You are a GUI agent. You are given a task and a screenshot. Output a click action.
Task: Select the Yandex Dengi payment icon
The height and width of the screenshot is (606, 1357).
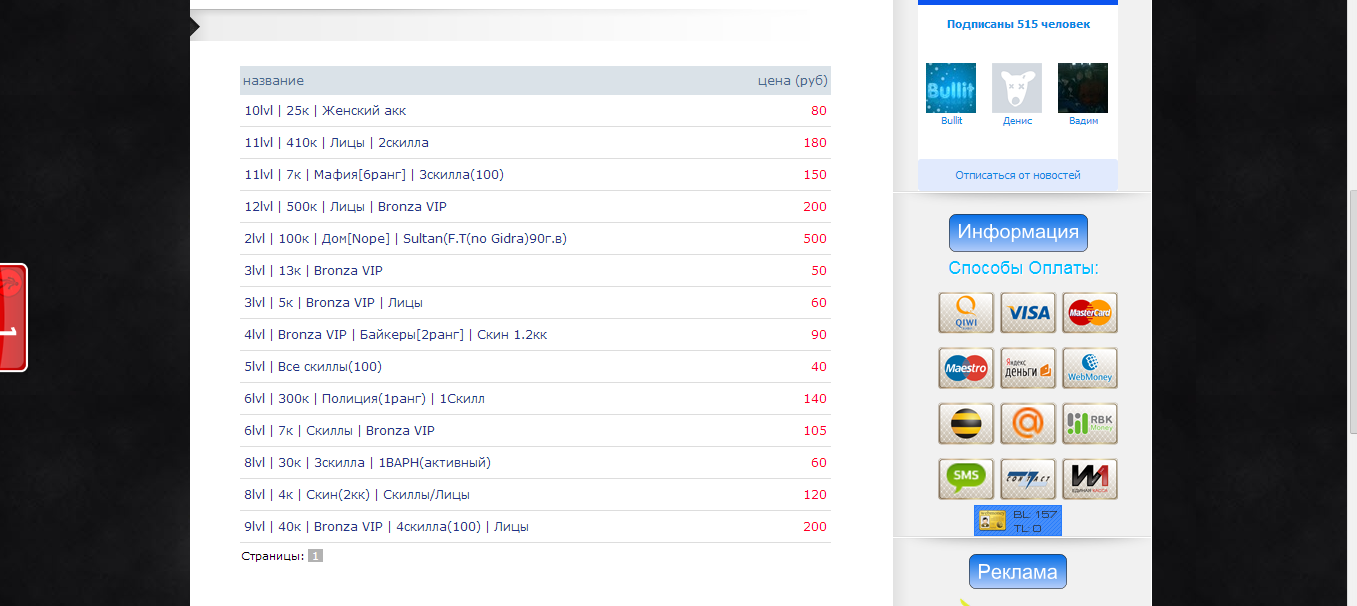1028,368
